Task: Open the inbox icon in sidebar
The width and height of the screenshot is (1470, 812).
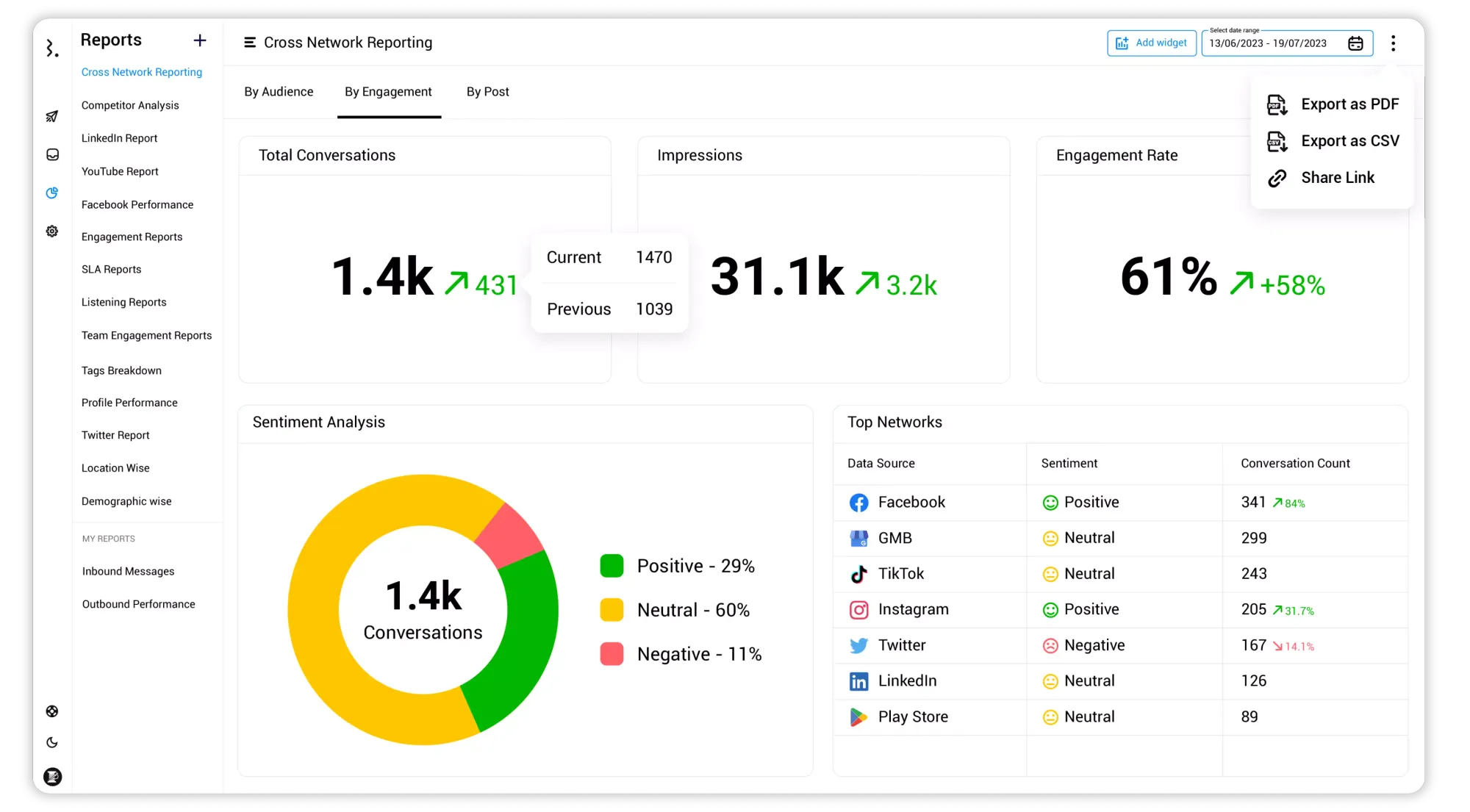Action: coord(52,155)
